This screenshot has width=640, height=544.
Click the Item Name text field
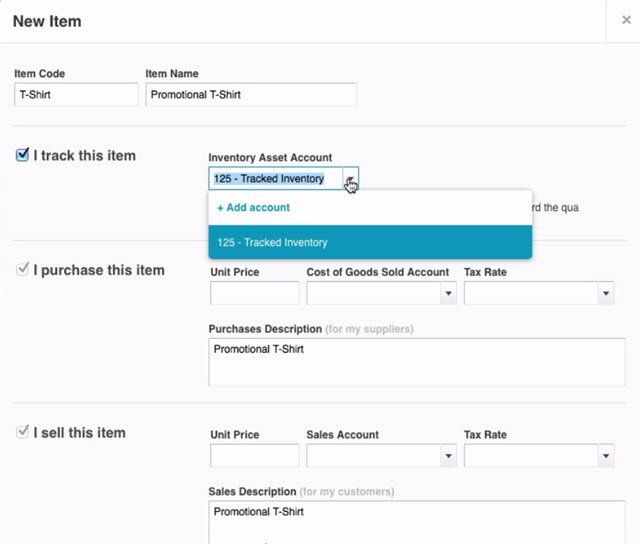coord(251,95)
